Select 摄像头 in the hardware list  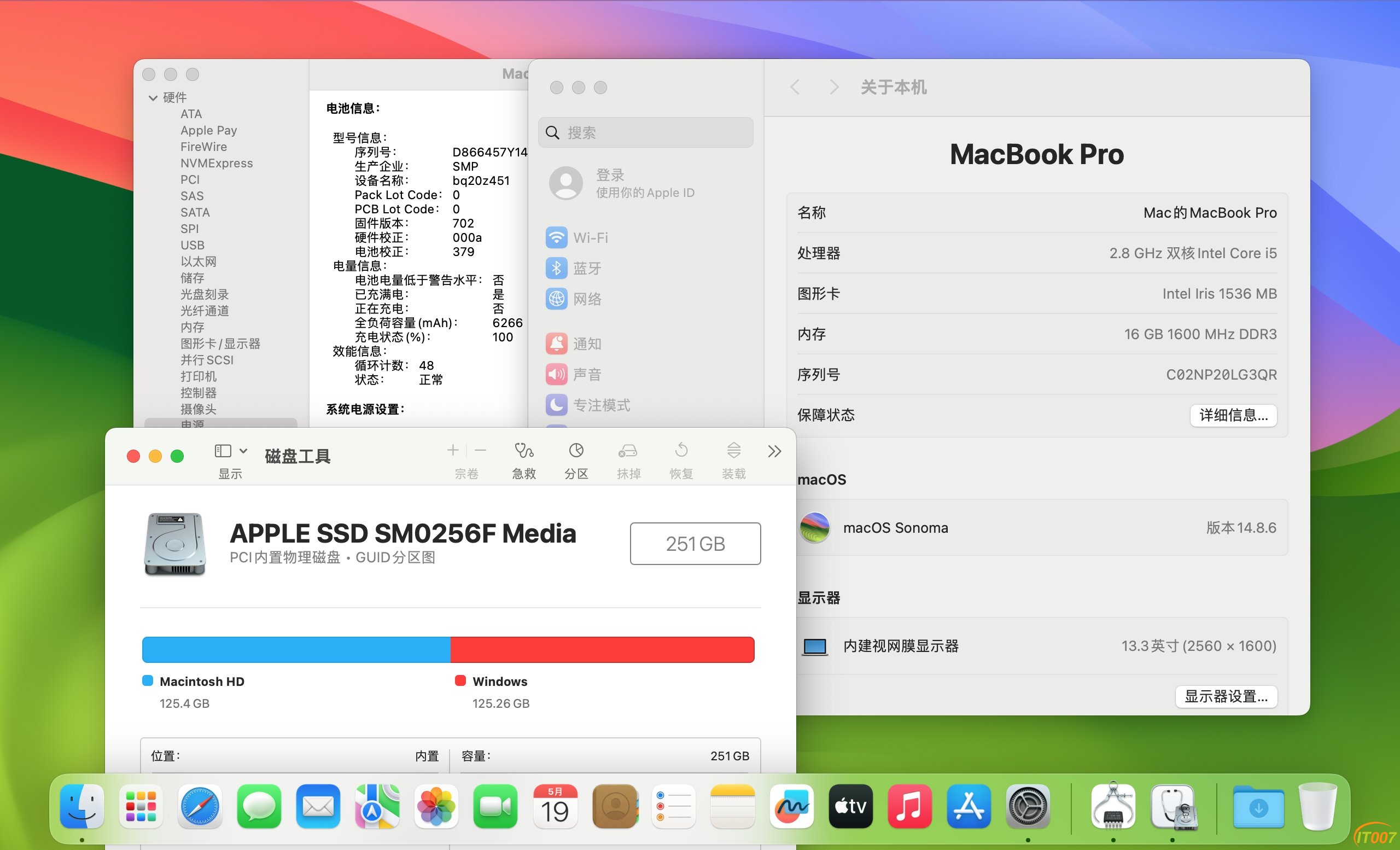click(199, 409)
